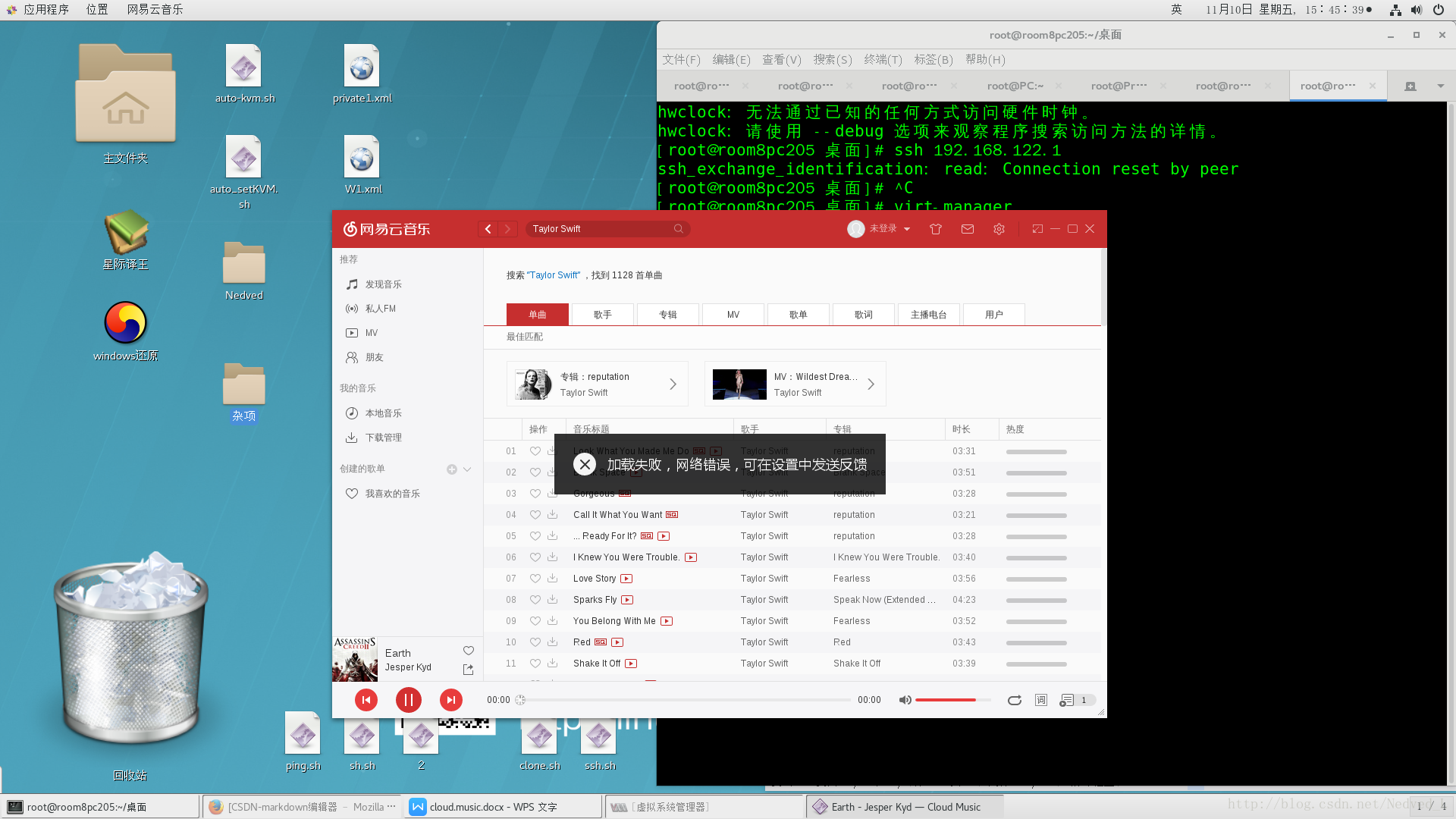This screenshot has width=1456, height=819.
Task: Select the 专辑 search tab
Action: point(668,315)
